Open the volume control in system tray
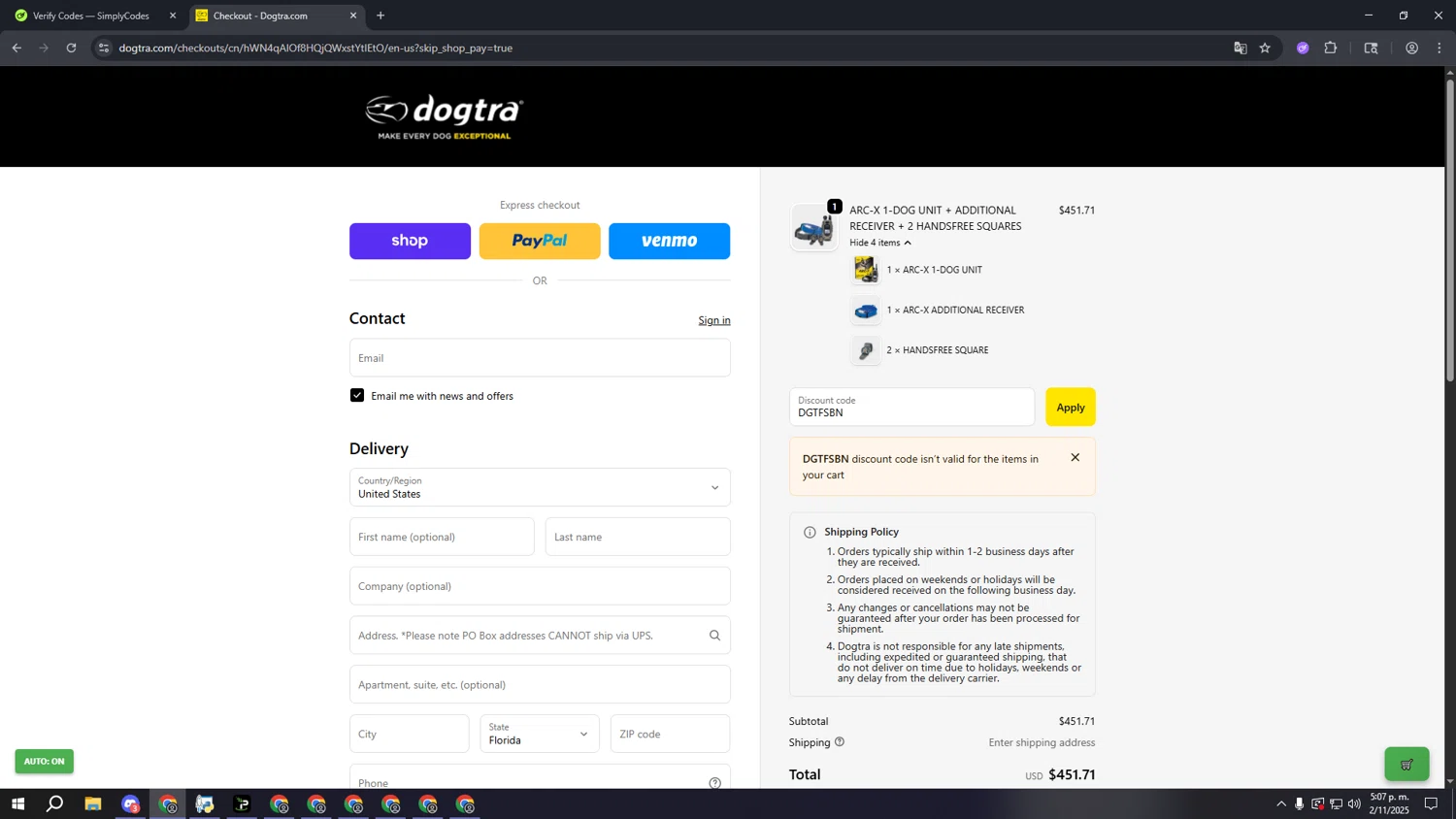The height and width of the screenshot is (819, 1456). coord(1354,803)
